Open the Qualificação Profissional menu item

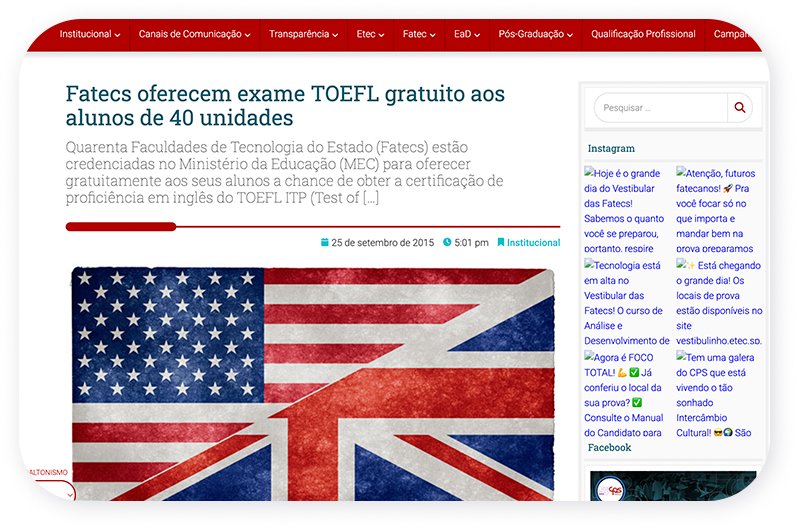tap(643, 34)
